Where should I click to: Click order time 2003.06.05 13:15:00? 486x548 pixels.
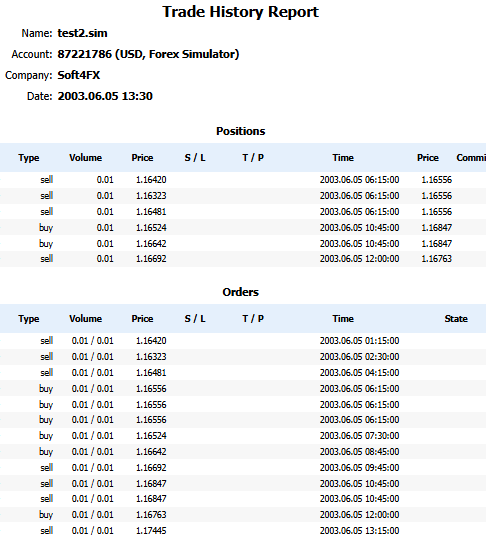360,531
